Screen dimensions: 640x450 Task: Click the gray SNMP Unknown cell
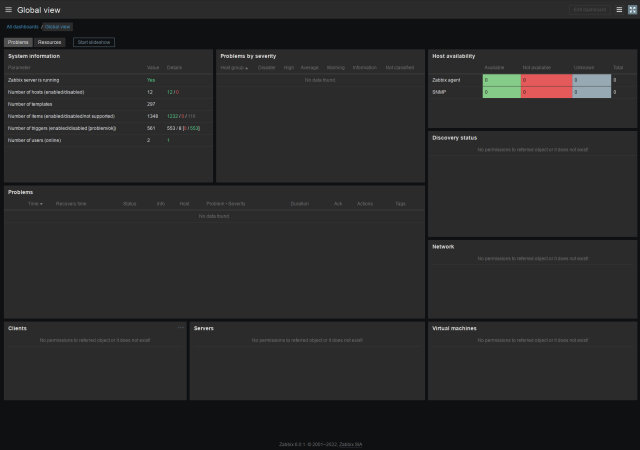591,92
